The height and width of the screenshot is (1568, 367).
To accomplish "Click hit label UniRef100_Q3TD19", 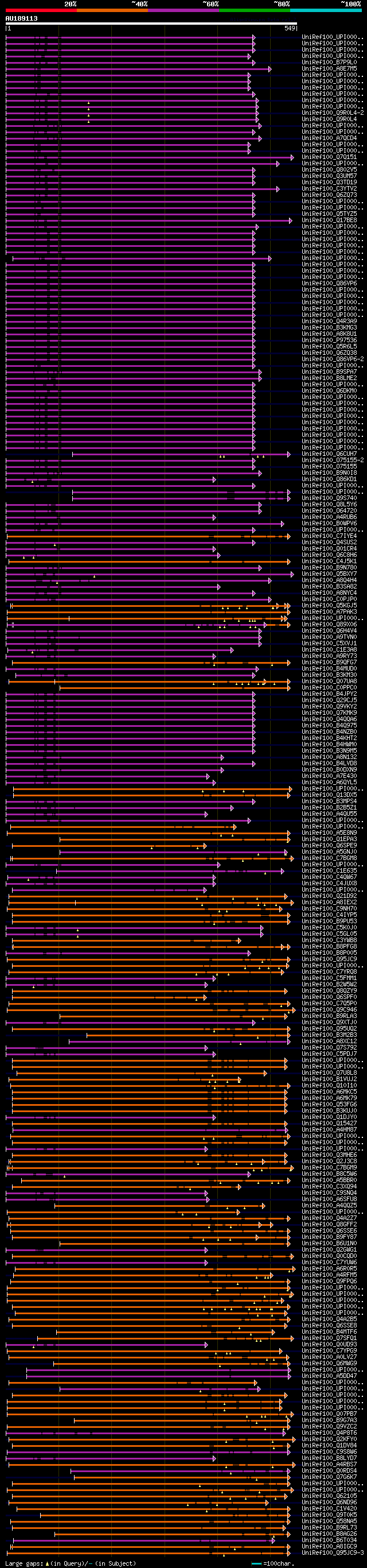I will (329, 182).
